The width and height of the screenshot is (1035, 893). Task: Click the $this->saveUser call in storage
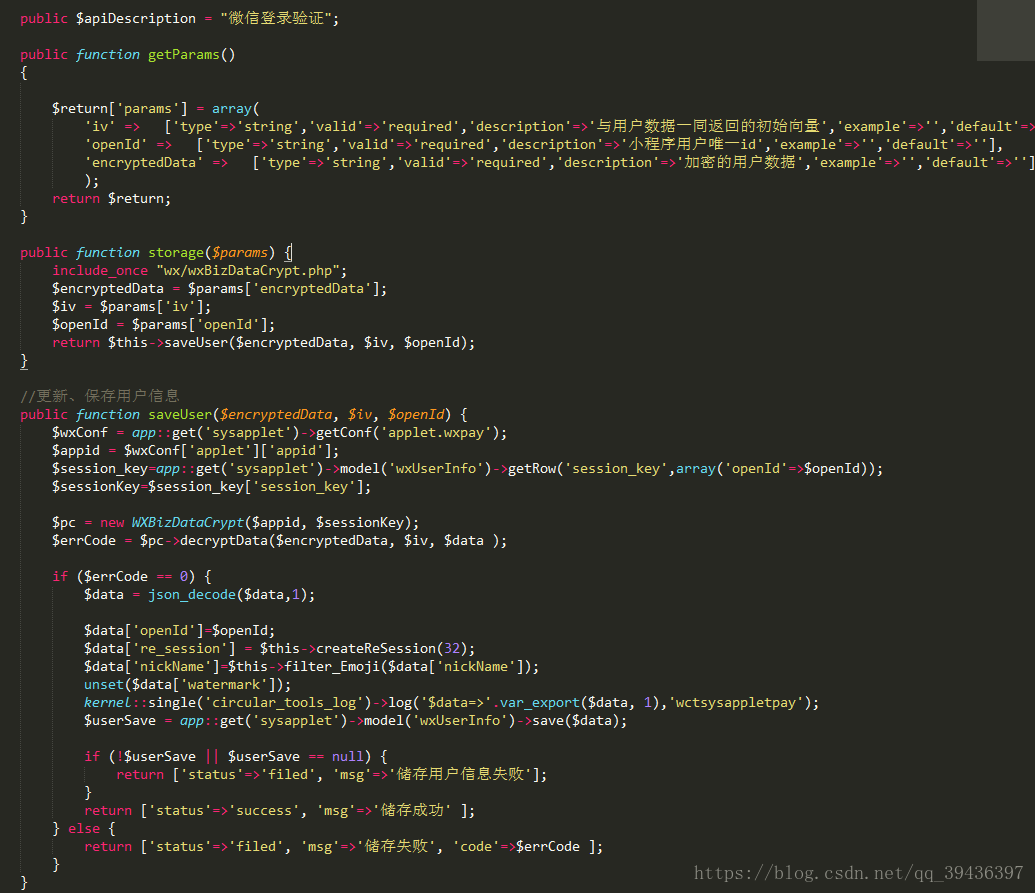pos(291,343)
